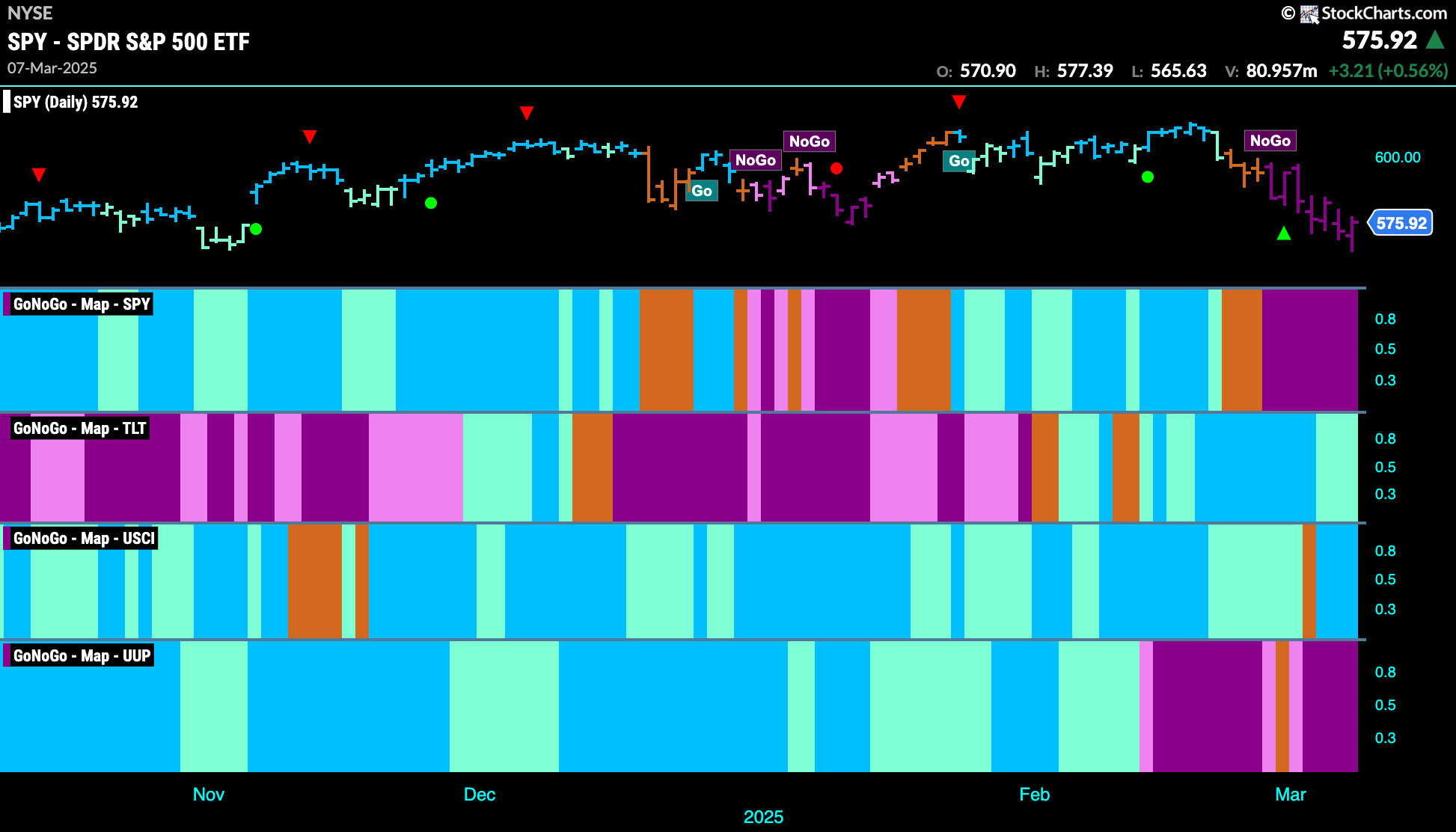Click the Mar label on the time axis
This screenshot has width=1456, height=832.
click(1291, 795)
